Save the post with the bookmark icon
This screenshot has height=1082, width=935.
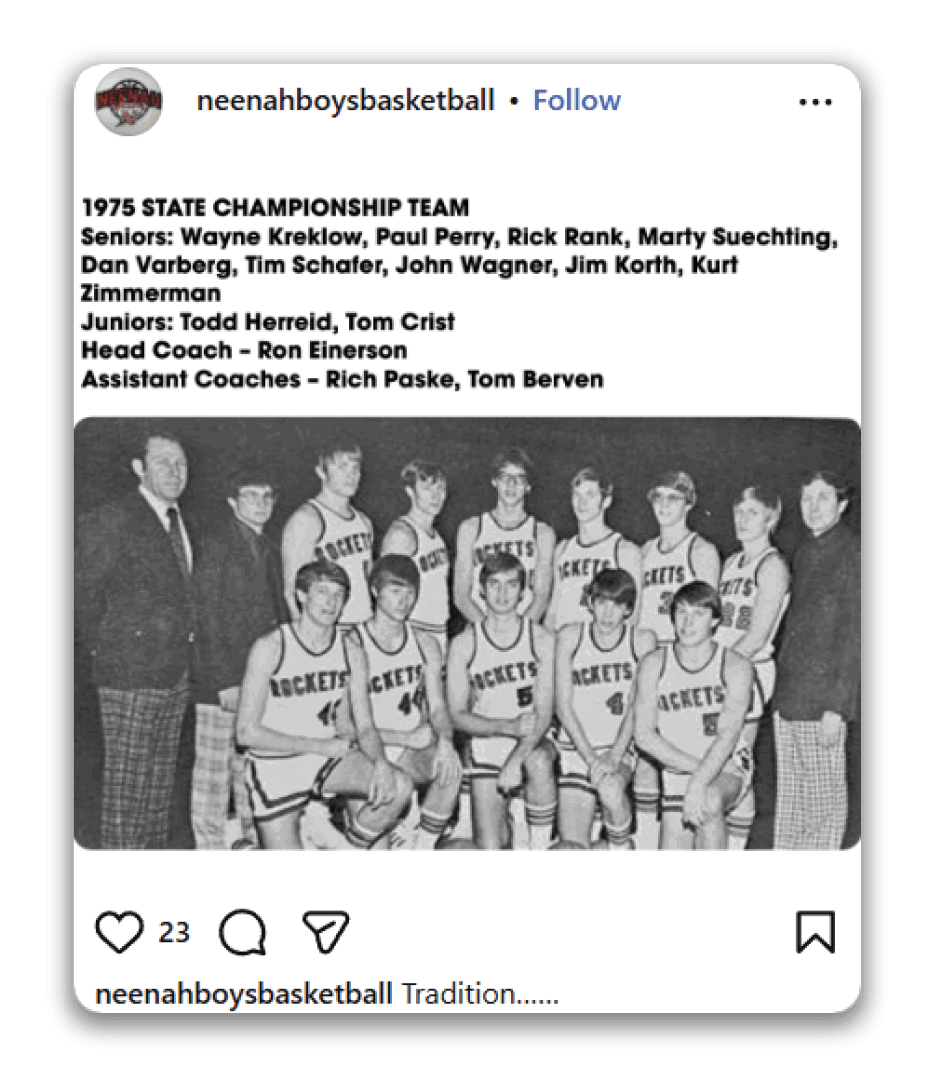[816, 932]
